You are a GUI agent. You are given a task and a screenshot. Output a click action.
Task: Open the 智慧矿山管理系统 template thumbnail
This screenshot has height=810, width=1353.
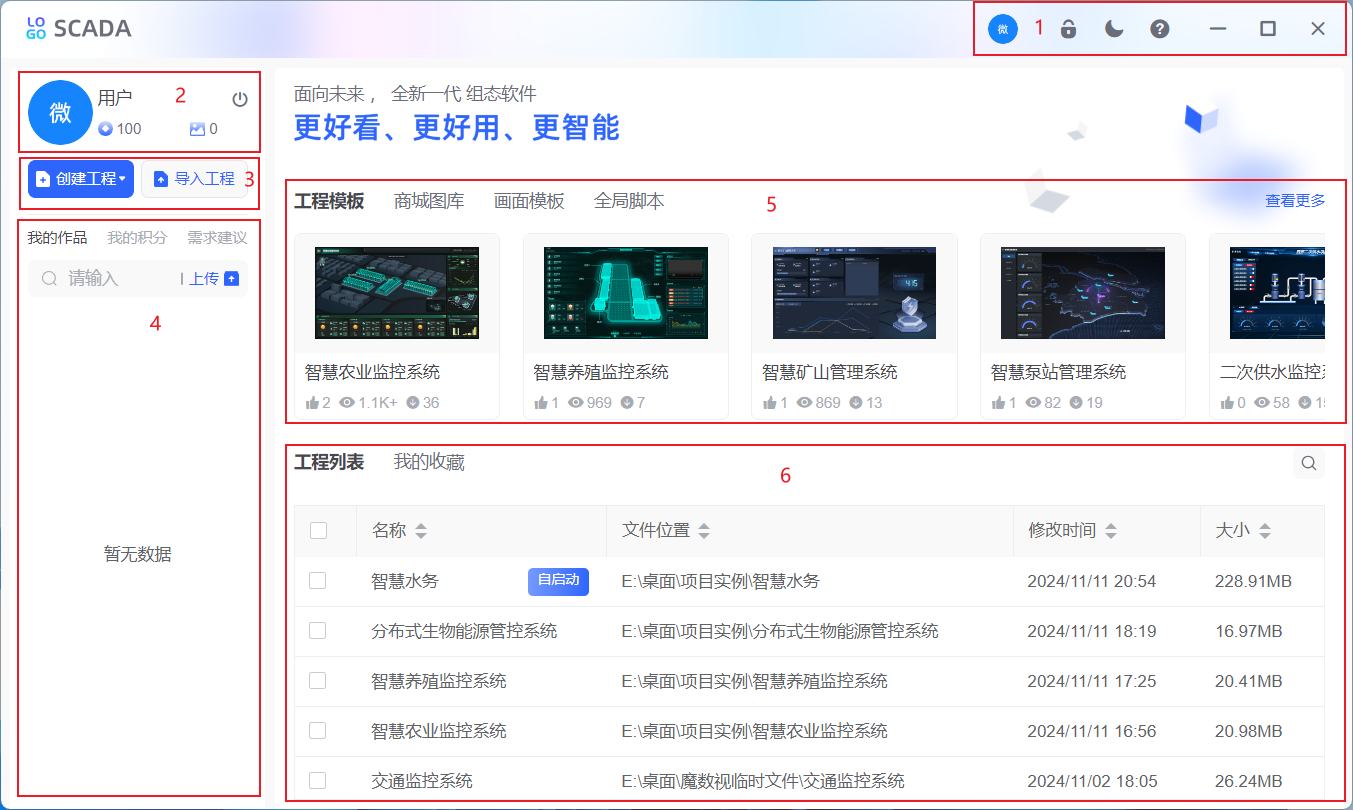click(854, 294)
